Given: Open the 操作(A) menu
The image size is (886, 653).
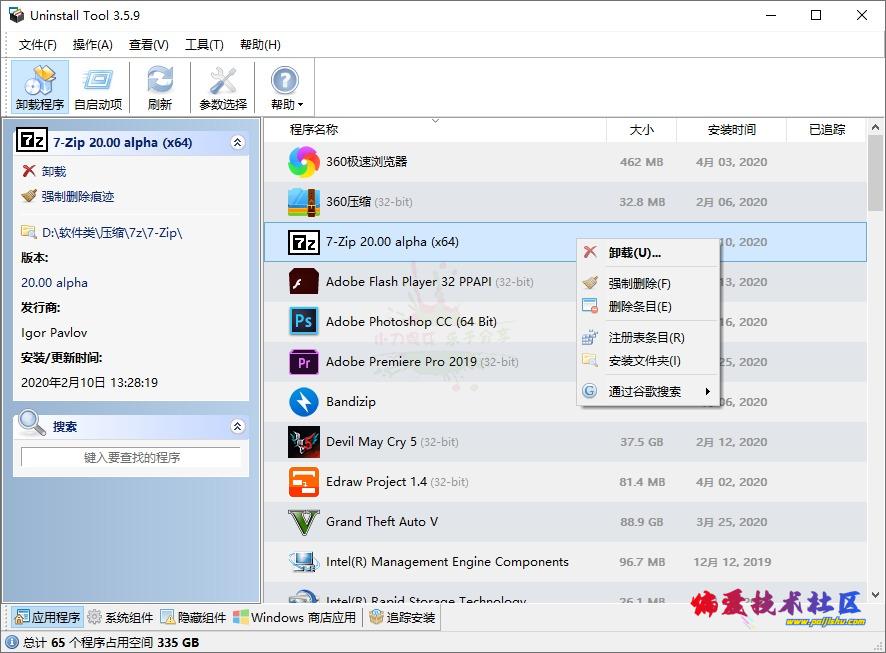Looking at the screenshot, I should pos(93,45).
